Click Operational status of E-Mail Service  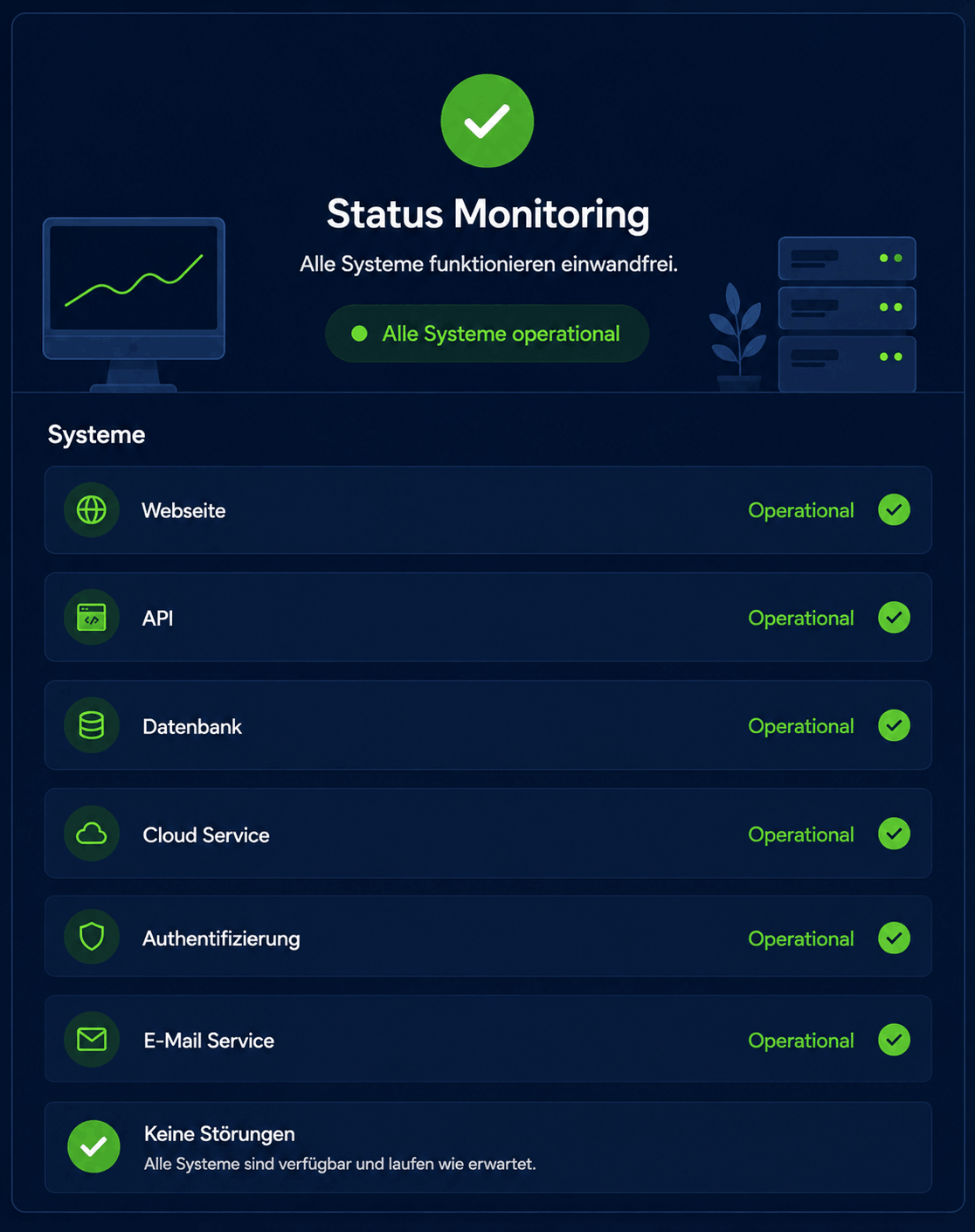pyautogui.click(x=801, y=1041)
